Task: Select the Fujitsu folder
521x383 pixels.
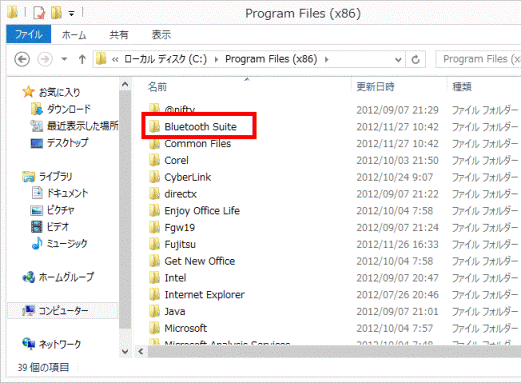Action: [x=180, y=244]
